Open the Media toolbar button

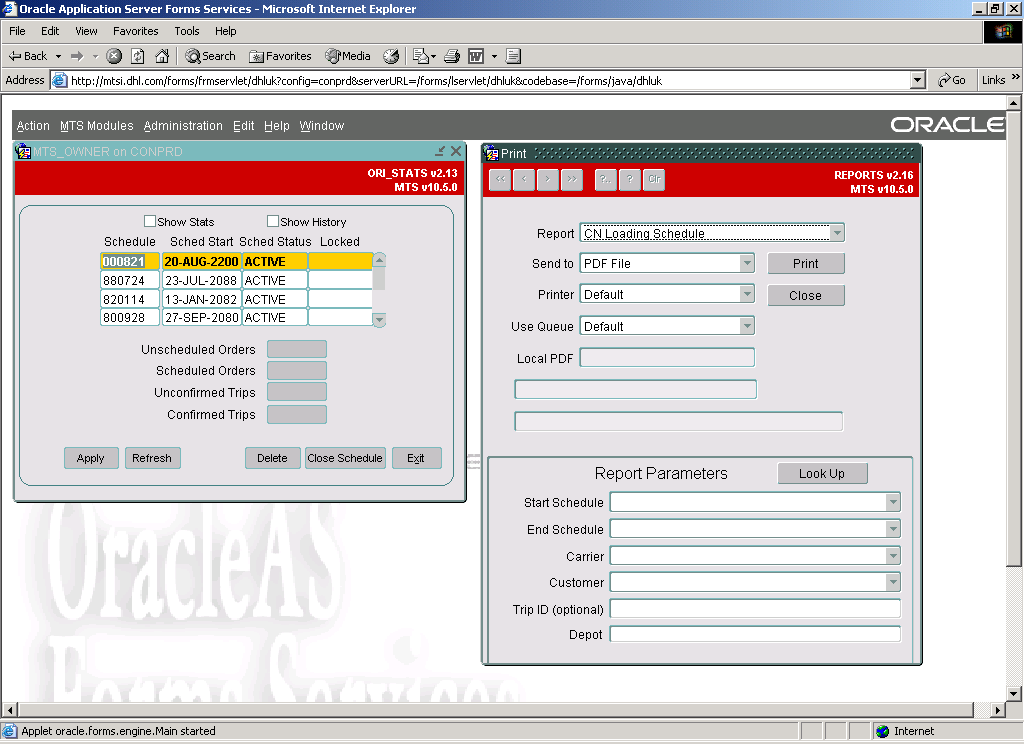[x=348, y=56]
